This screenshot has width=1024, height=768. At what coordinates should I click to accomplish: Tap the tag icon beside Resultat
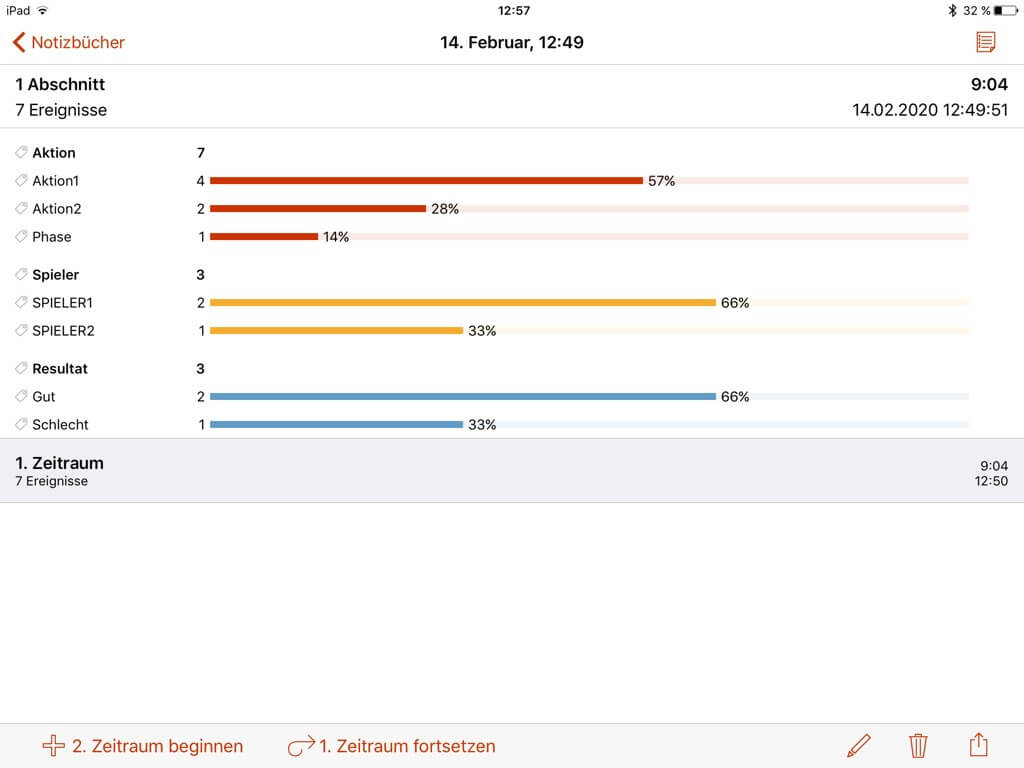[x=22, y=368]
